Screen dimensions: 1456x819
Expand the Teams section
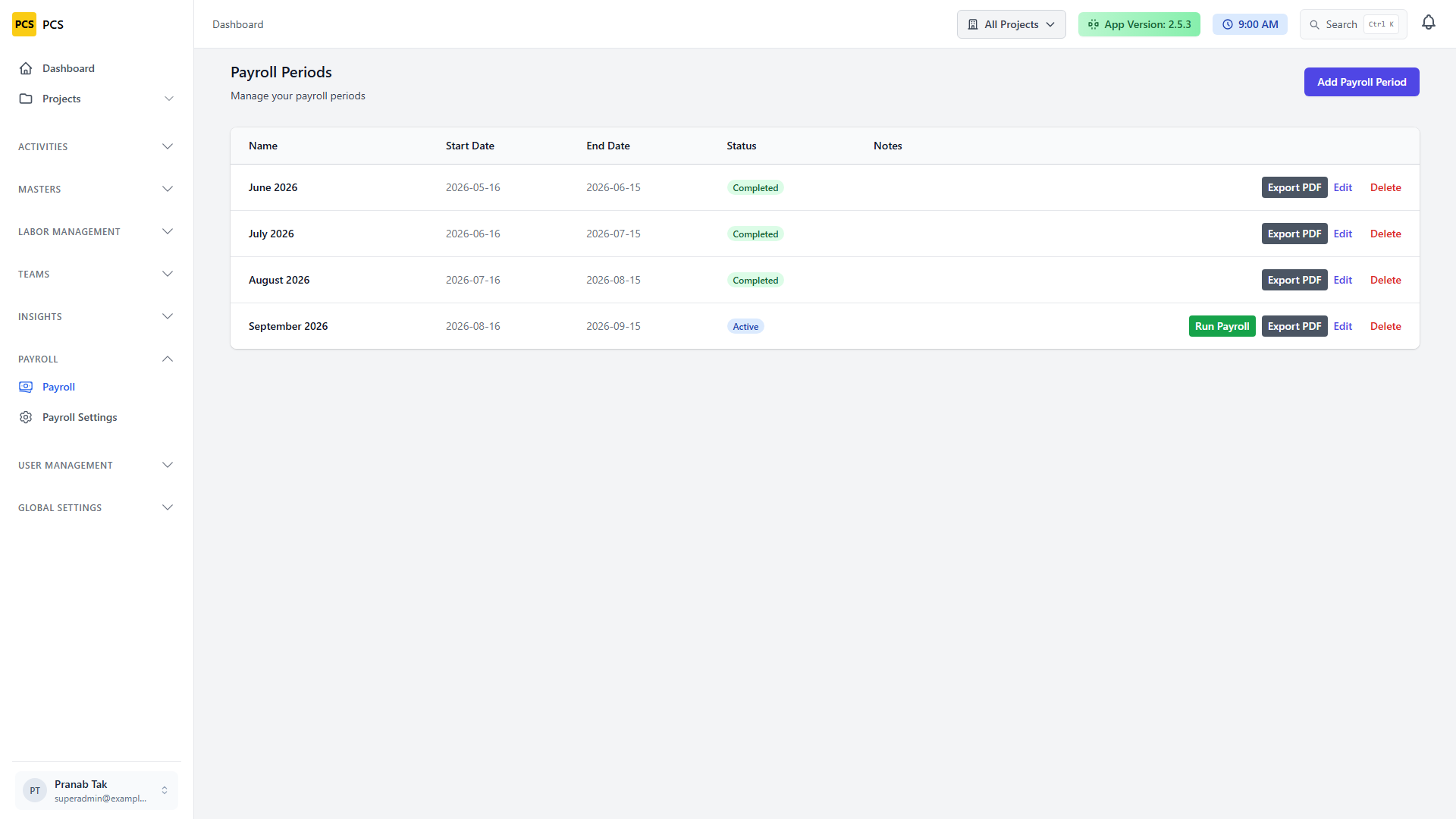(96, 274)
